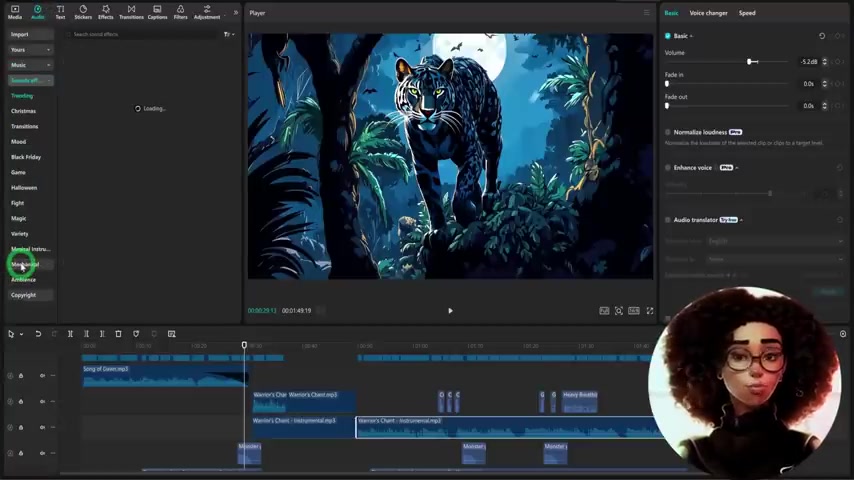Switch to the Voice changer tab

[708, 13]
